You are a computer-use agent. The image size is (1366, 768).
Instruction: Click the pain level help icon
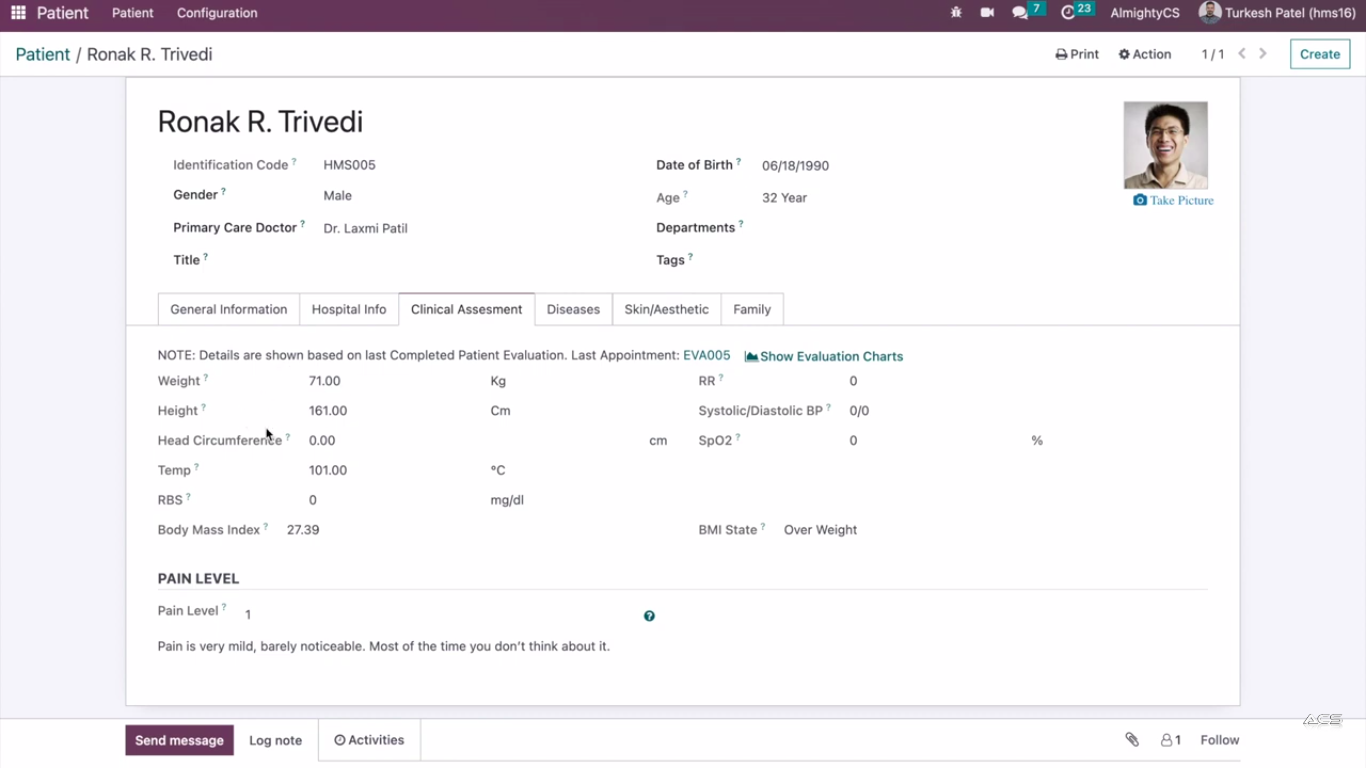click(x=649, y=616)
